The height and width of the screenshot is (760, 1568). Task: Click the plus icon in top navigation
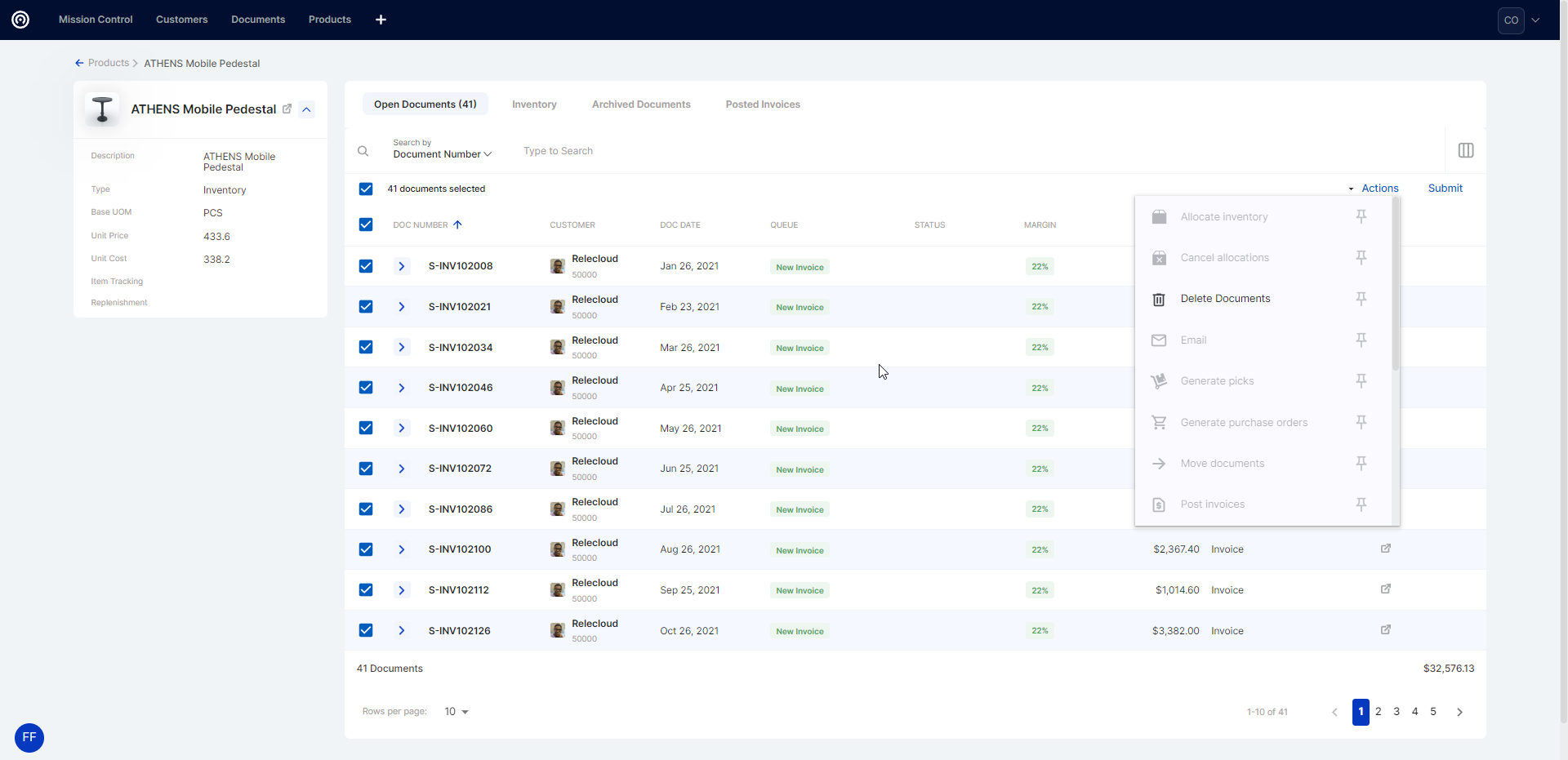381,20
